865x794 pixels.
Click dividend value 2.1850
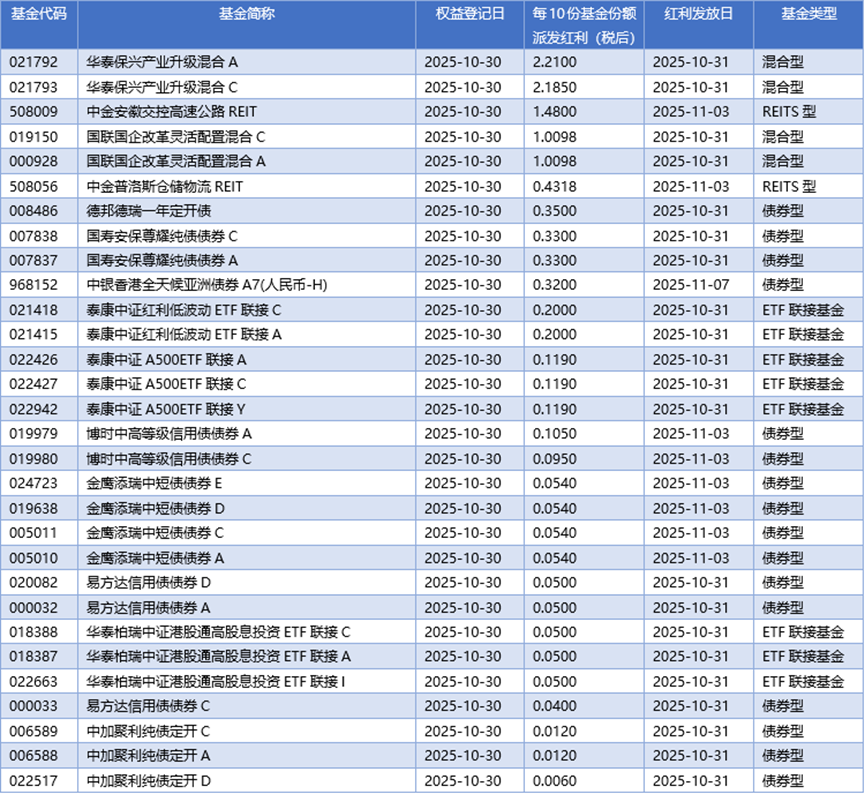click(554, 87)
